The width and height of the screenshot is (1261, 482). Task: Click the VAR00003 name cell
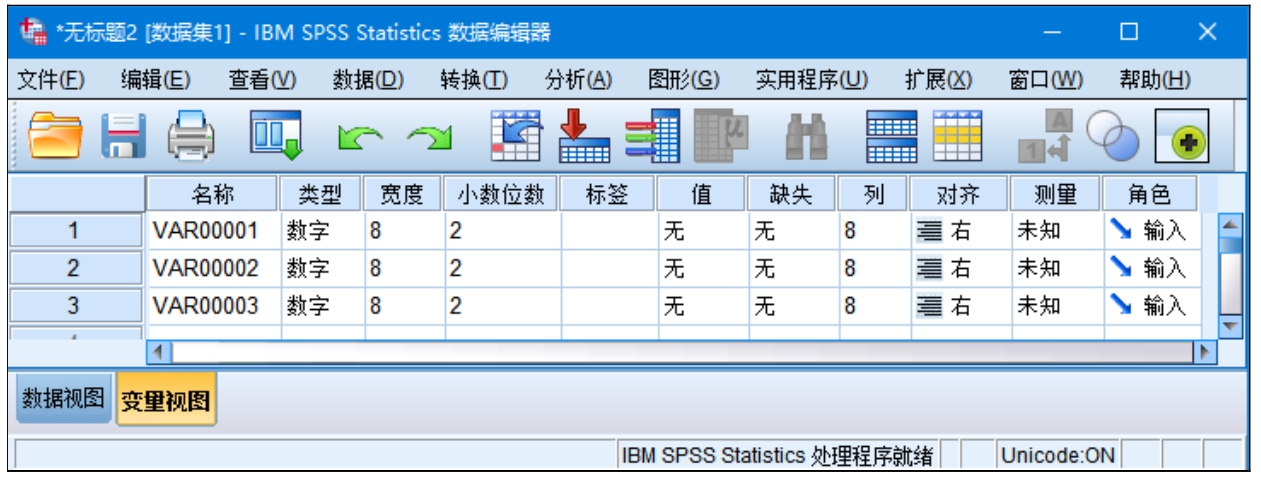[x=214, y=306]
